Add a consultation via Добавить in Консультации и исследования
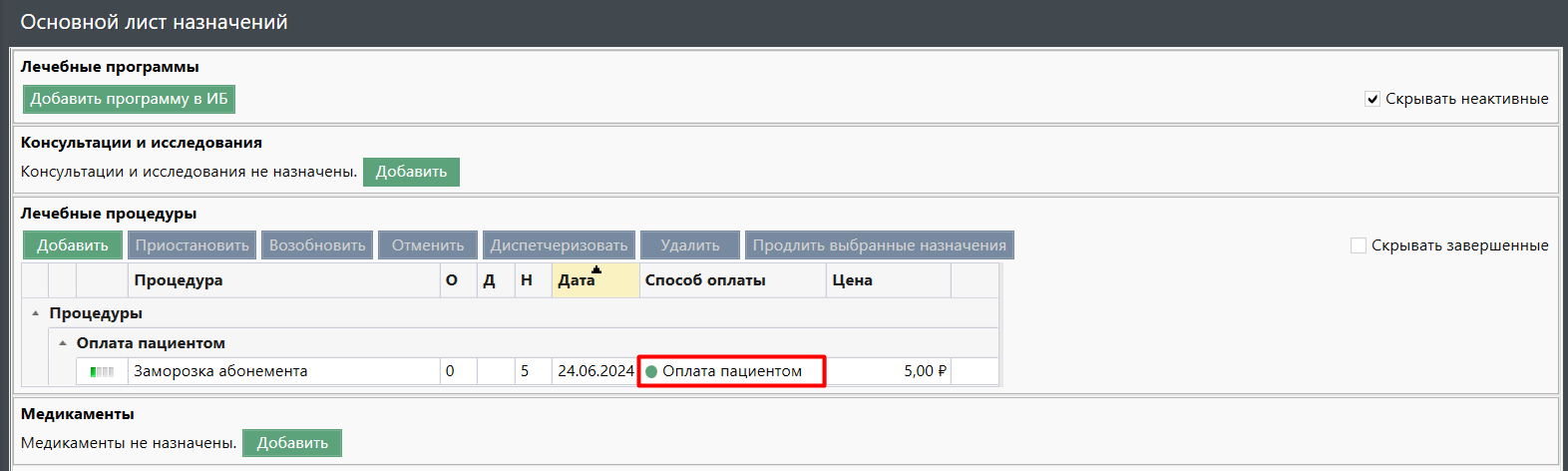 coord(411,172)
